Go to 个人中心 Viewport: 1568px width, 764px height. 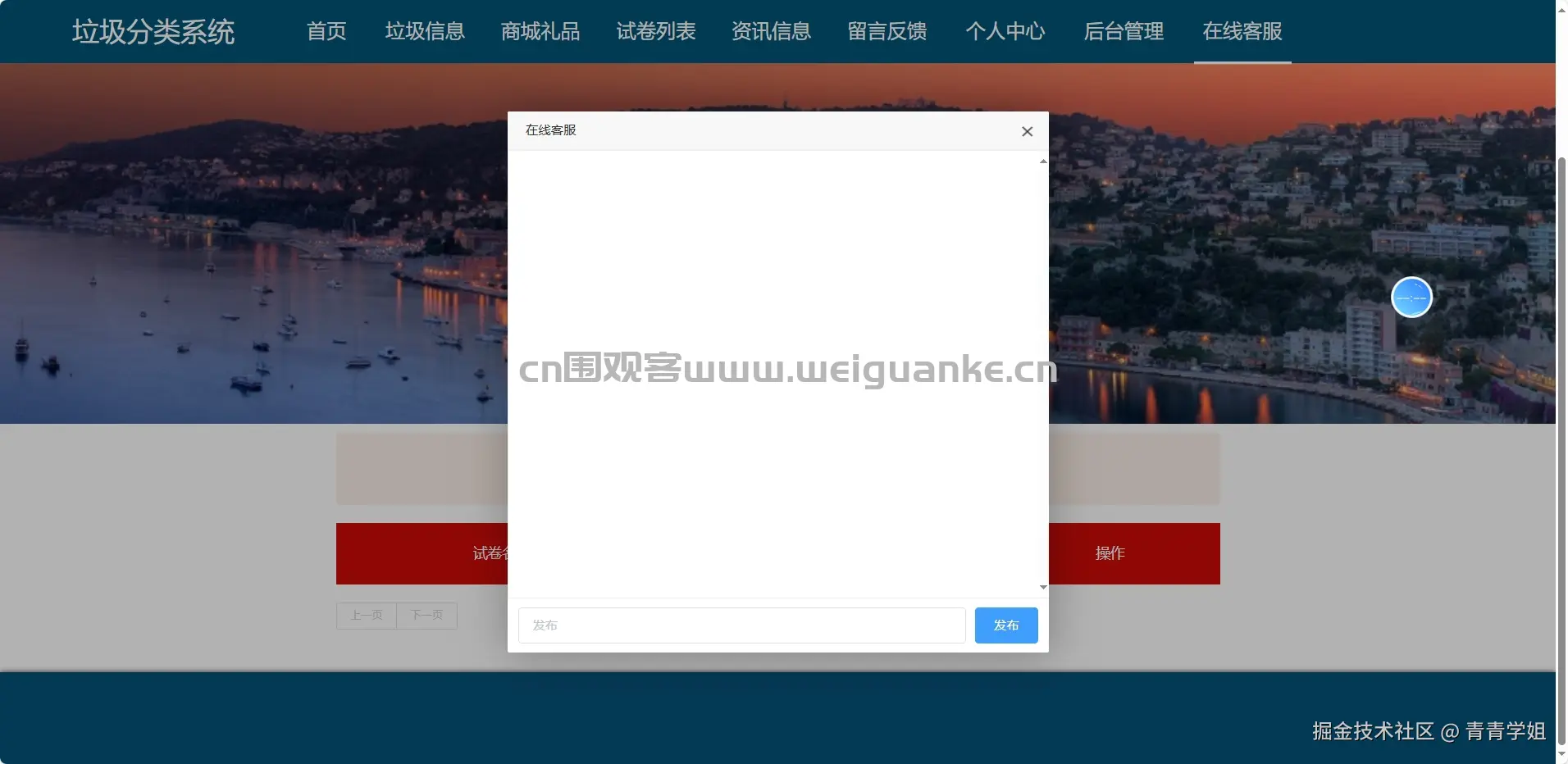[1005, 31]
